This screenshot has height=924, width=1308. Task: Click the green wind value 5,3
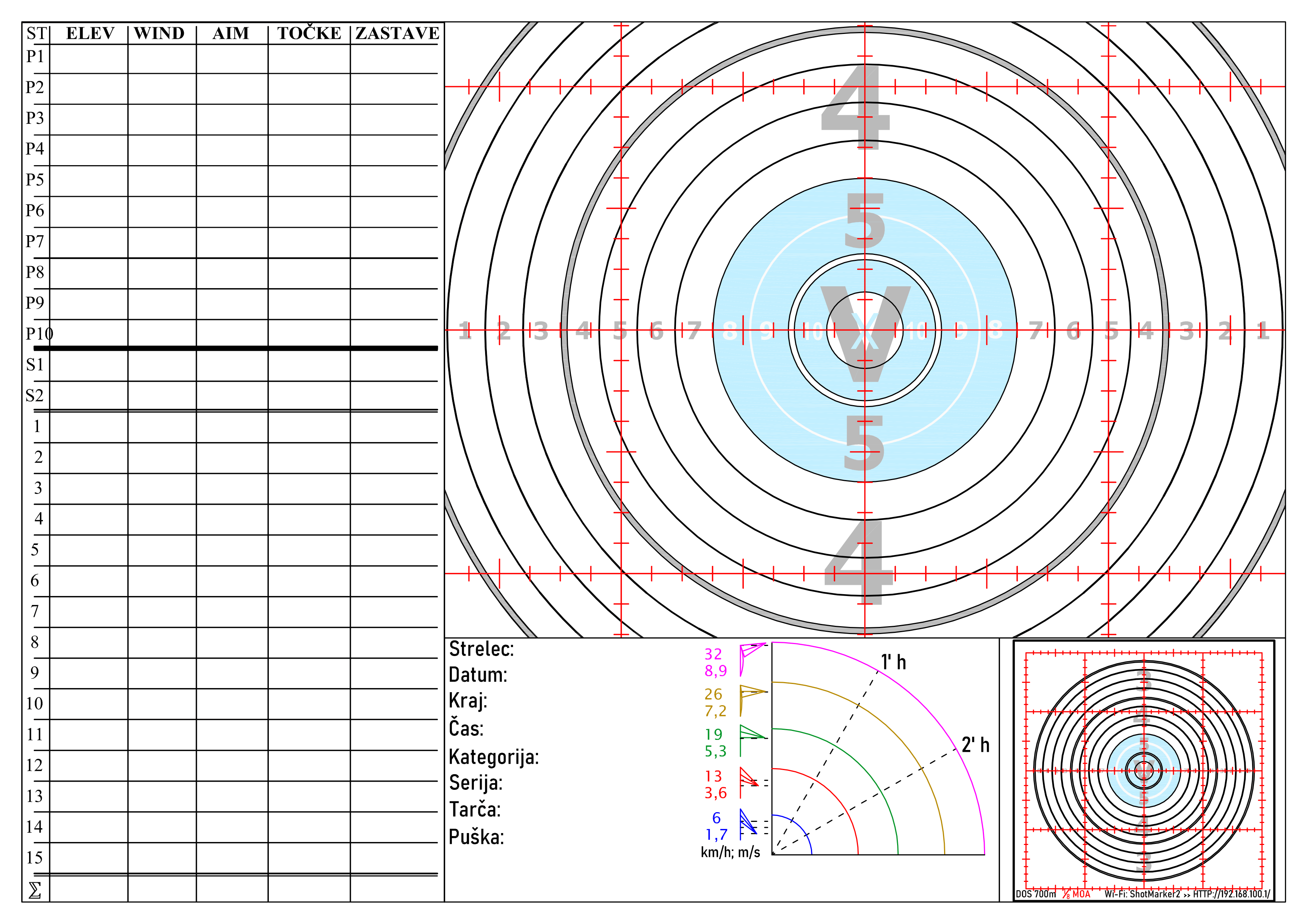click(x=716, y=751)
